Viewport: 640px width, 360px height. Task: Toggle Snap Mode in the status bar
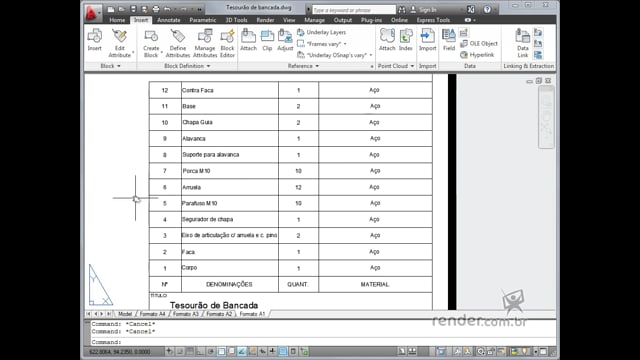pyautogui.click(x=180, y=351)
